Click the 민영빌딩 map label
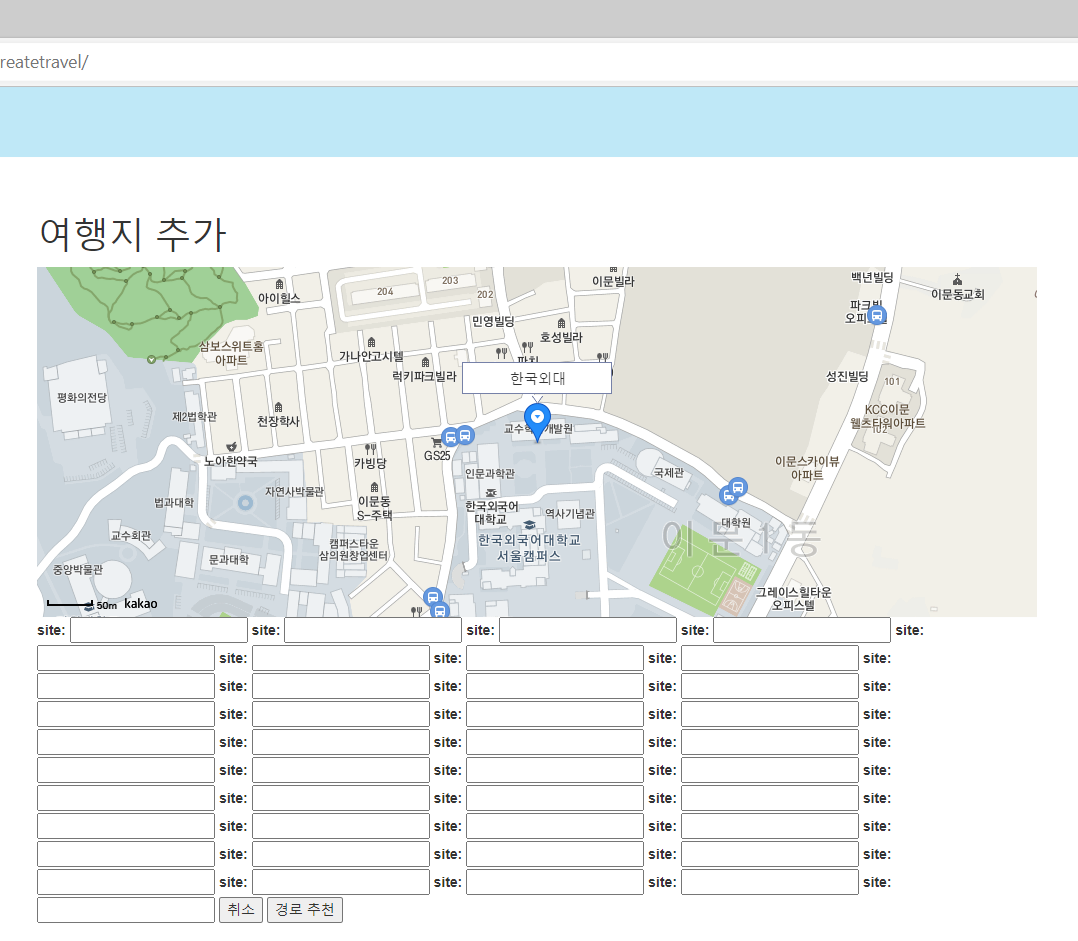Image resolution: width=1078 pixels, height=941 pixels. pos(493,321)
